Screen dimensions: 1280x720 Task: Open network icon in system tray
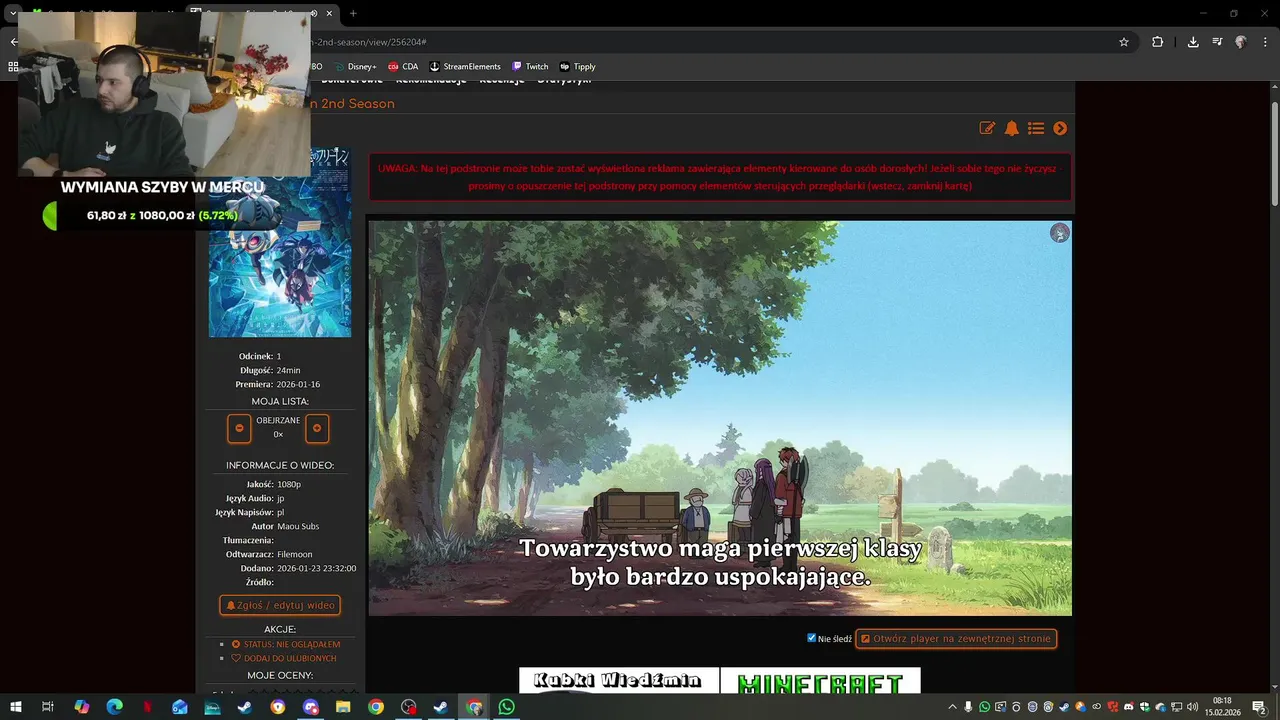pyautogui.click(x=1176, y=707)
